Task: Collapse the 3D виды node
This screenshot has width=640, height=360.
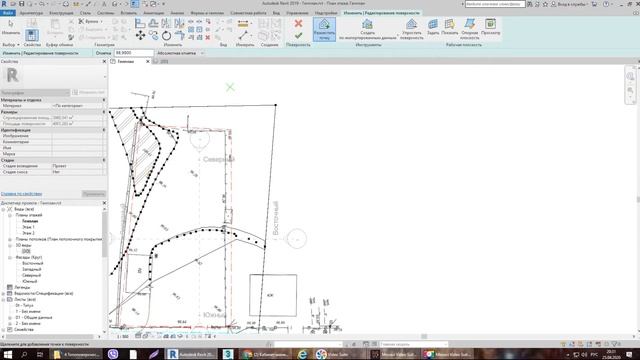Action: [10, 245]
